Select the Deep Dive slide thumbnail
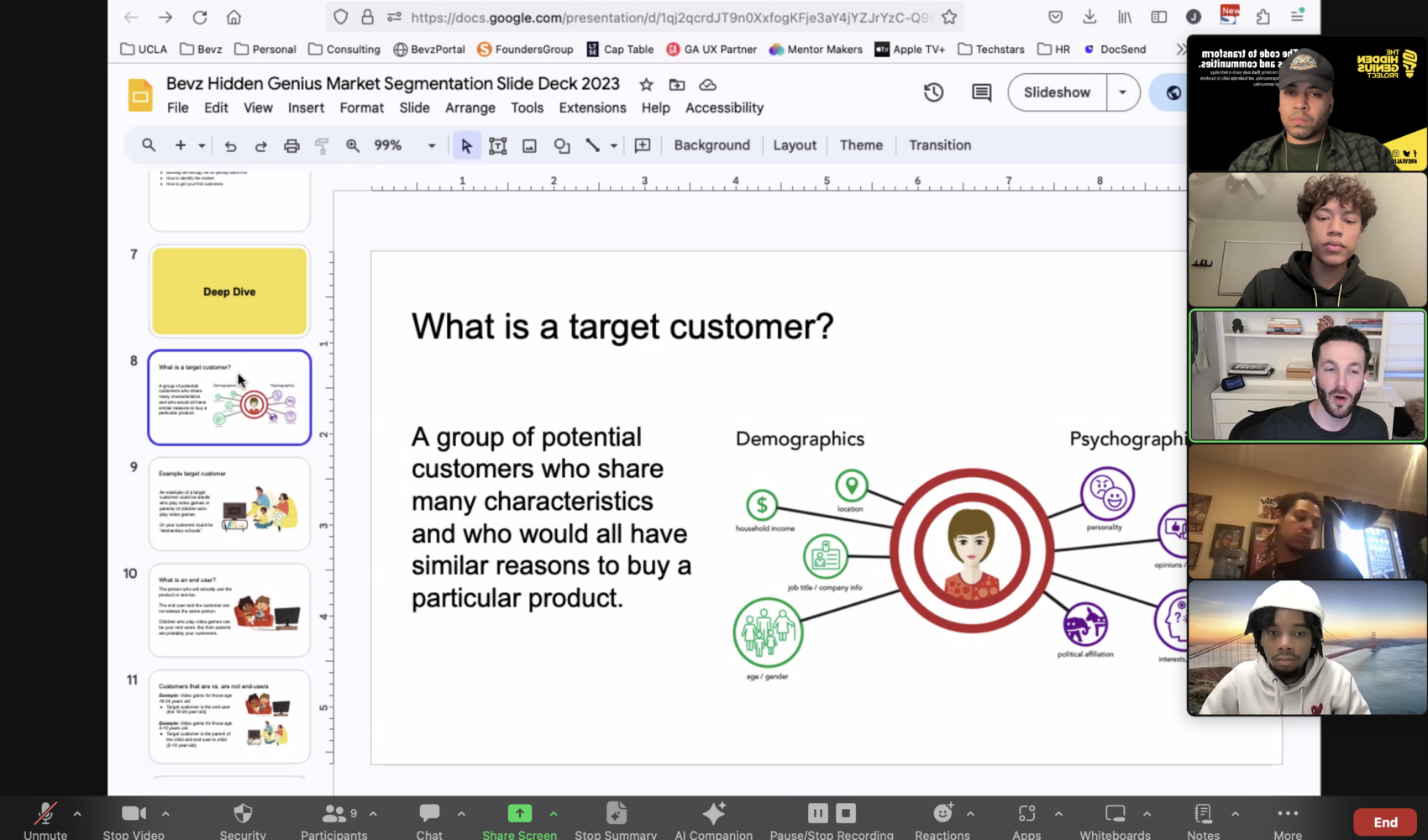This screenshot has height=840, width=1428. coord(229,291)
